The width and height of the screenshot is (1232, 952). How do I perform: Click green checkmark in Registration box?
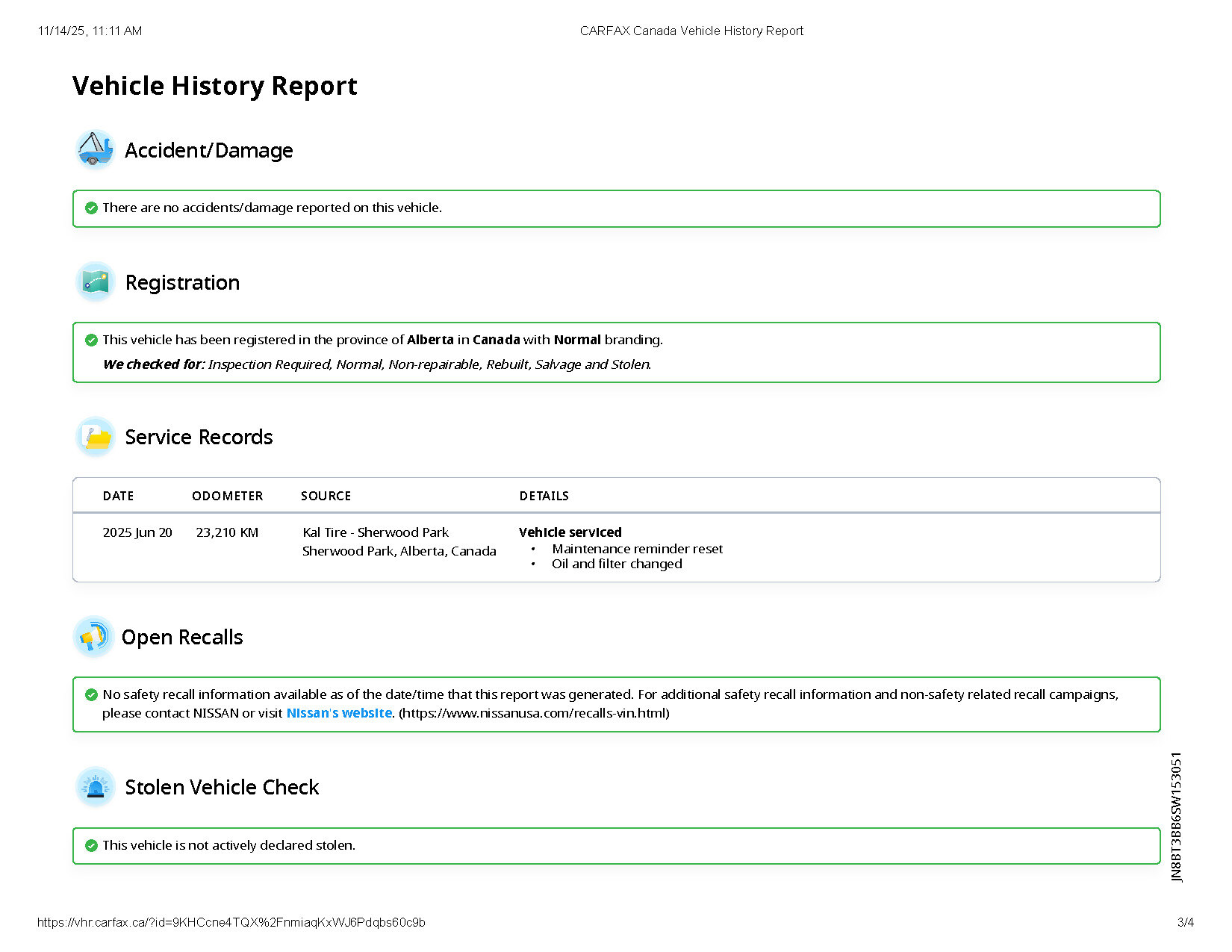(91, 340)
